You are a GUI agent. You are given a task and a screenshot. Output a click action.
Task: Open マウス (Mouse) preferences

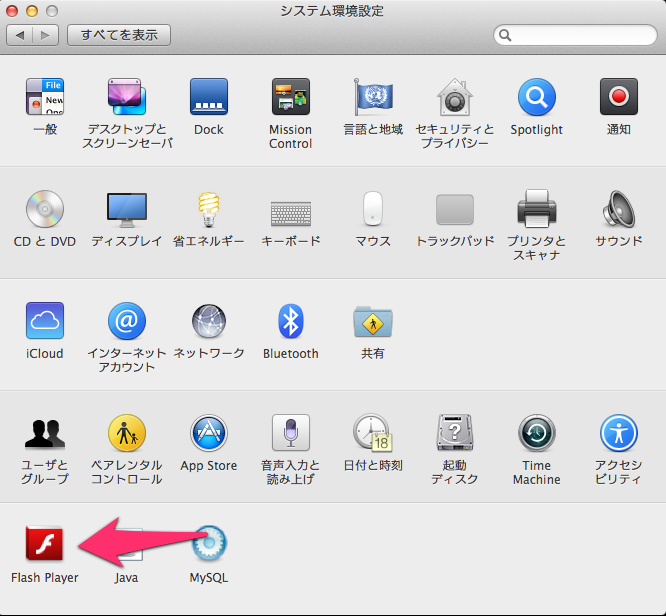(x=373, y=208)
